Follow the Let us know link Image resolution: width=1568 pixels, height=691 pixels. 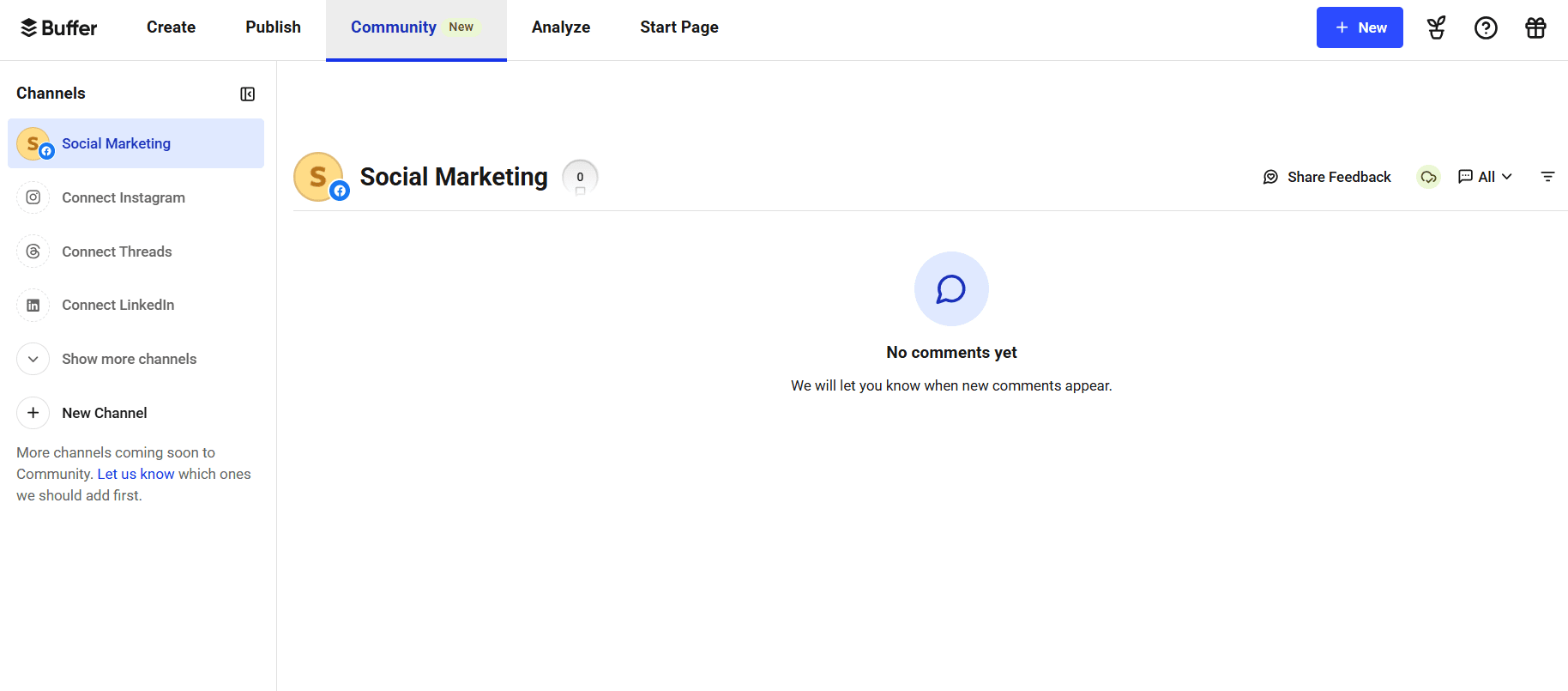[136, 474]
